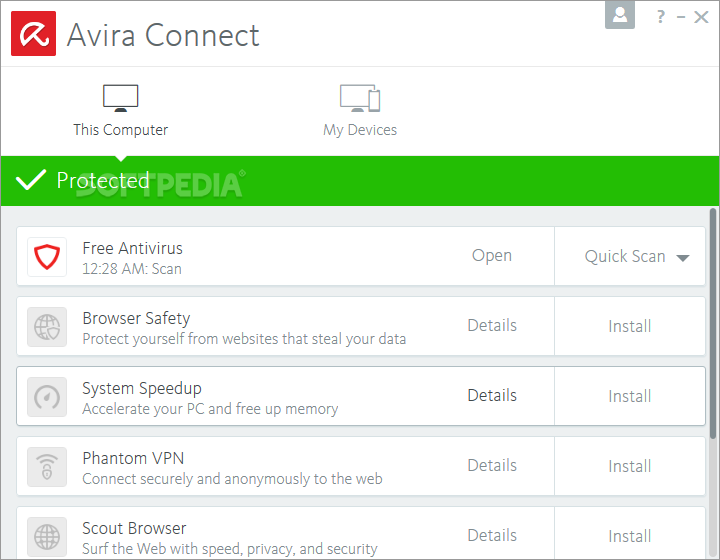Viewport: 720px width, 560px height.
Task: Click the vertical scrollbar of the product list
Action: pos(713,324)
